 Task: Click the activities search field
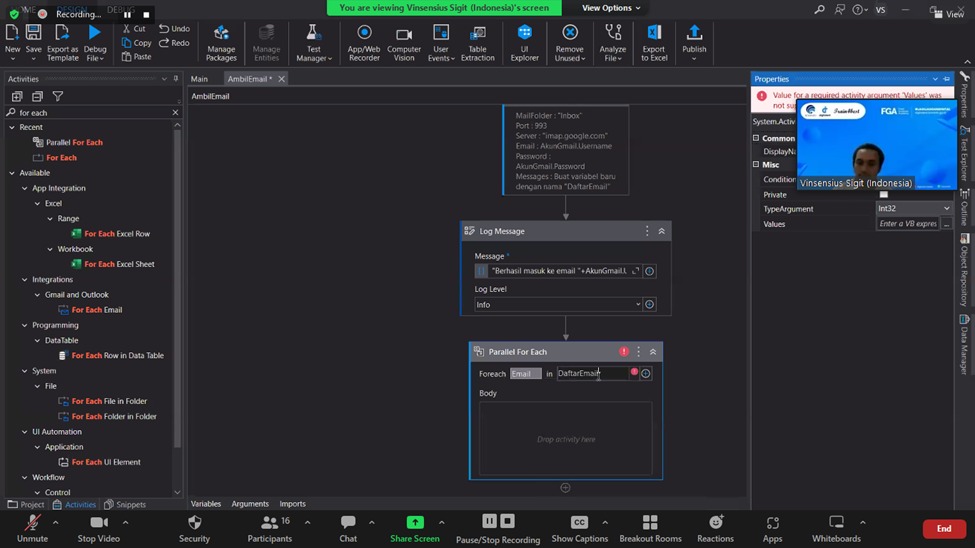[93, 113]
